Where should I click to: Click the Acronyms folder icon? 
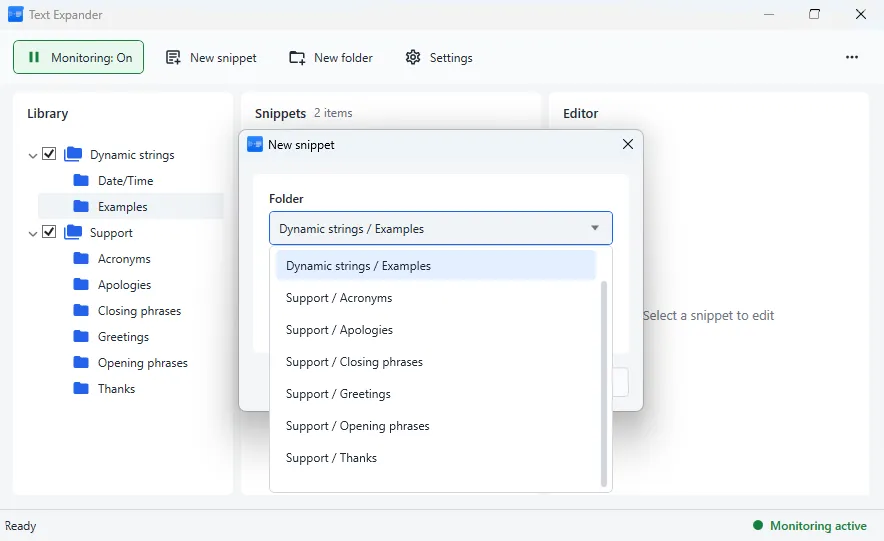point(81,258)
